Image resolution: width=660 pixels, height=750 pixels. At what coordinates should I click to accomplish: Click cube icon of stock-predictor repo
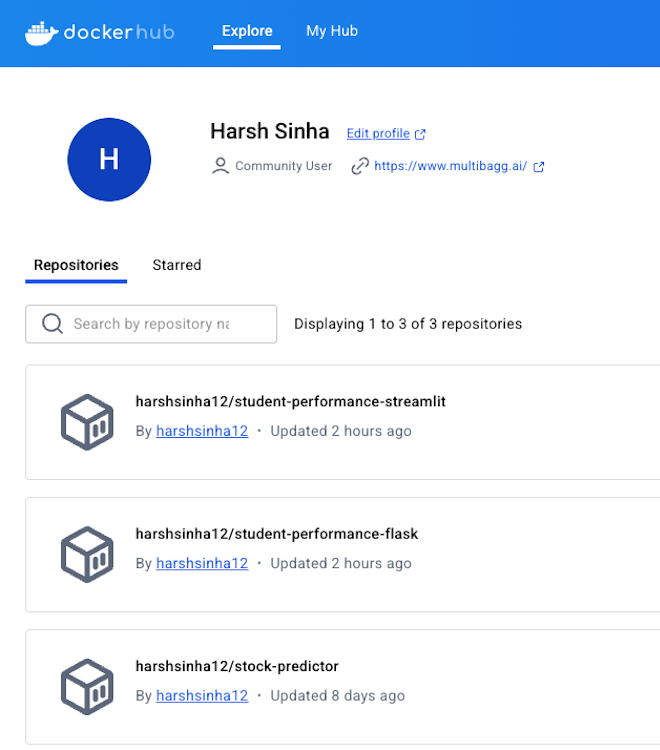click(87, 687)
